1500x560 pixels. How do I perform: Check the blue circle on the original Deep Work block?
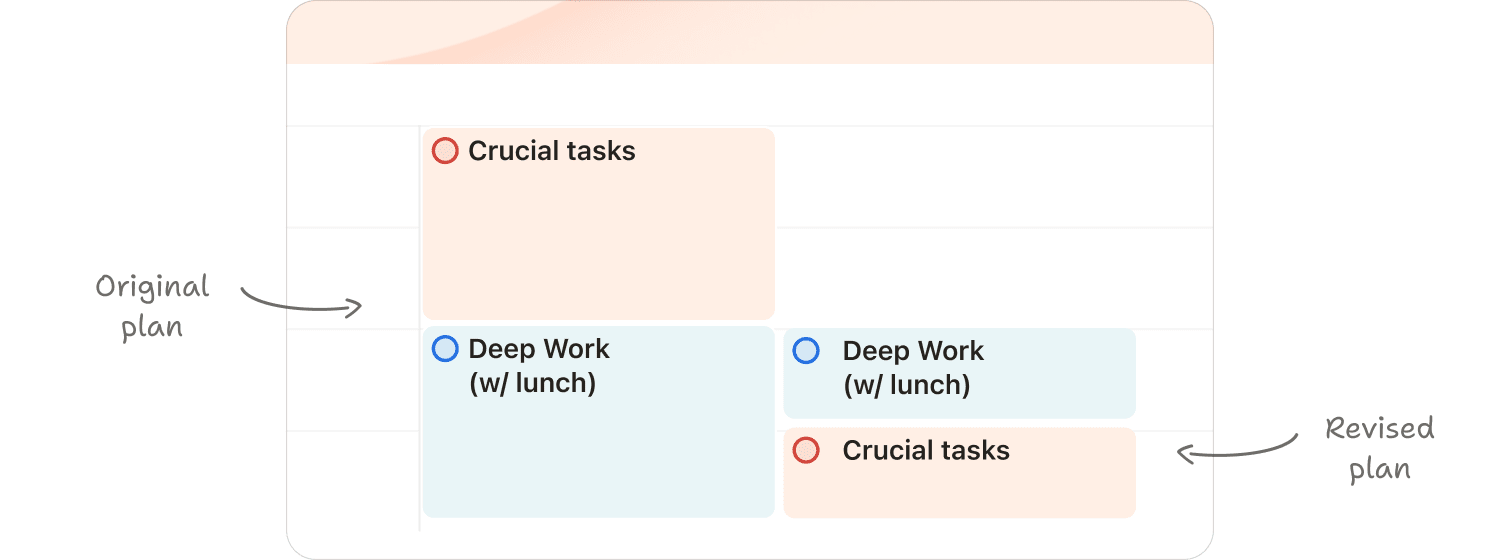tap(445, 349)
